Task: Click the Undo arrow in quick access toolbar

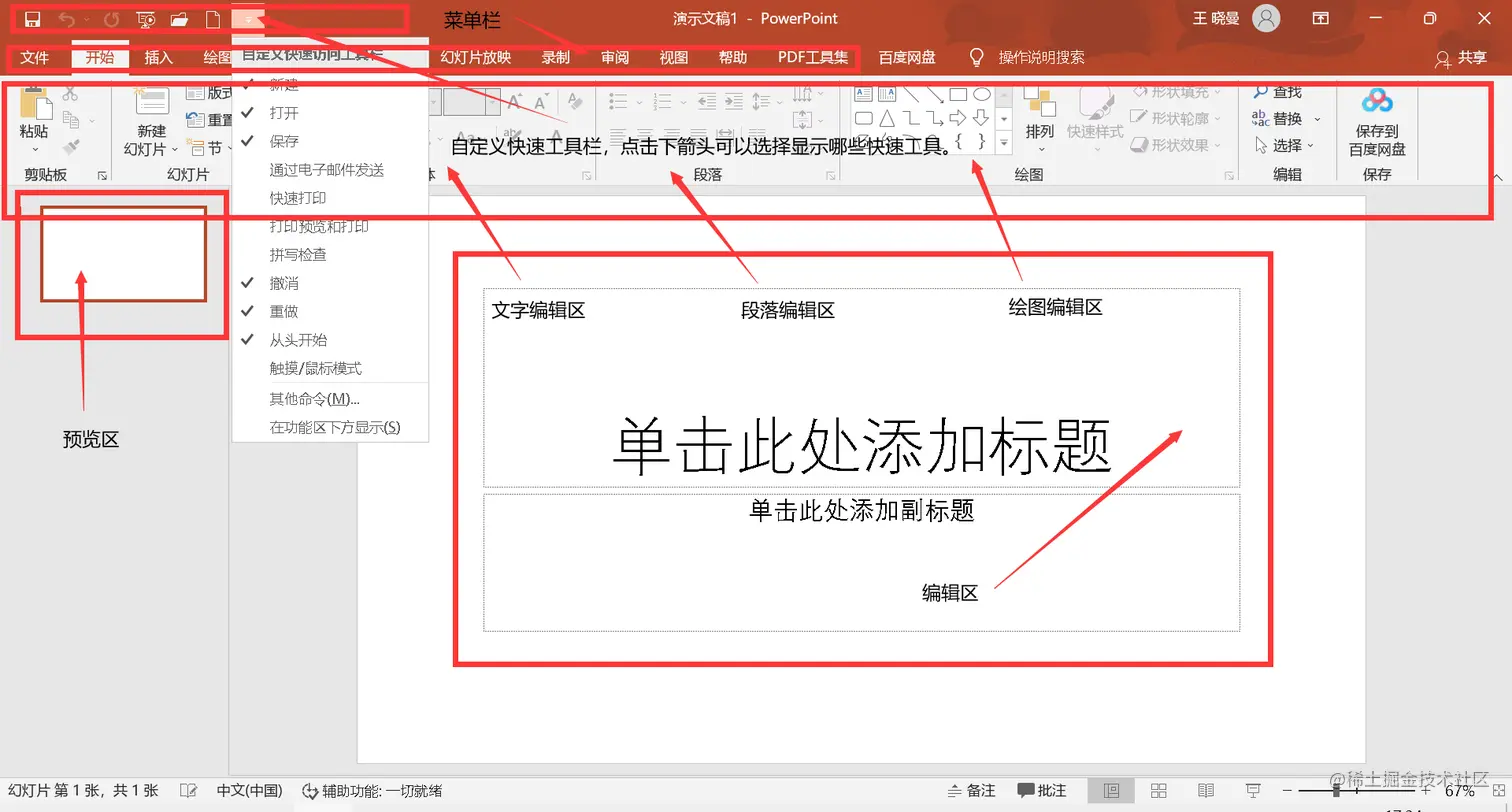Action: pyautogui.click(x=66, y=19)
